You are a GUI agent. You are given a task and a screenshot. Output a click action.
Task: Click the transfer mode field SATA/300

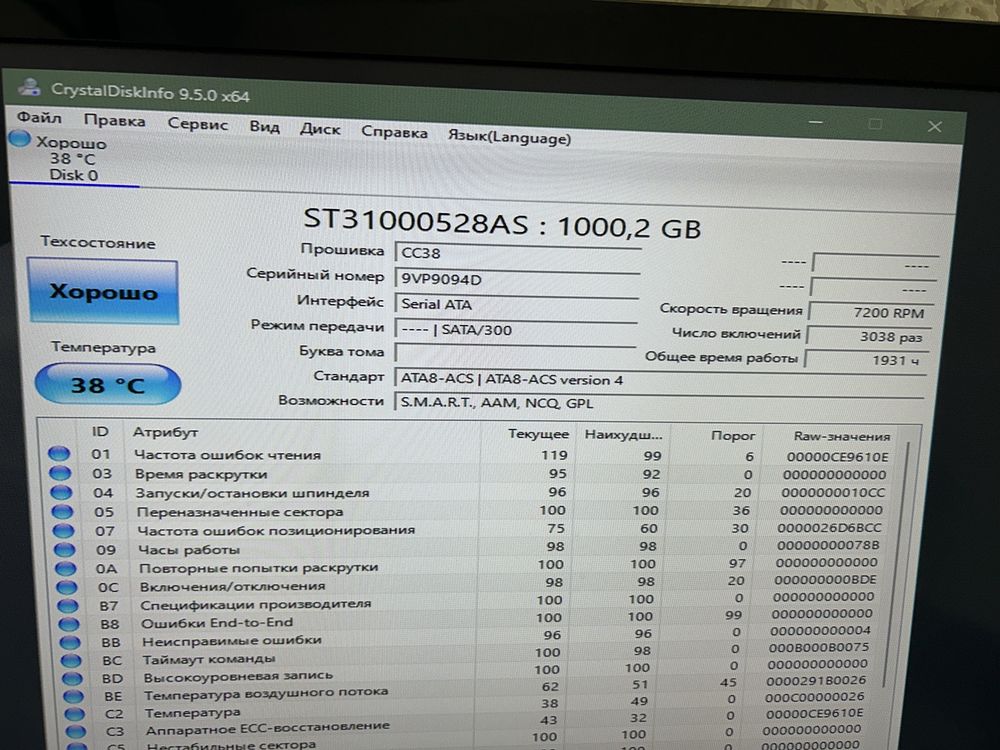(515, 330)
